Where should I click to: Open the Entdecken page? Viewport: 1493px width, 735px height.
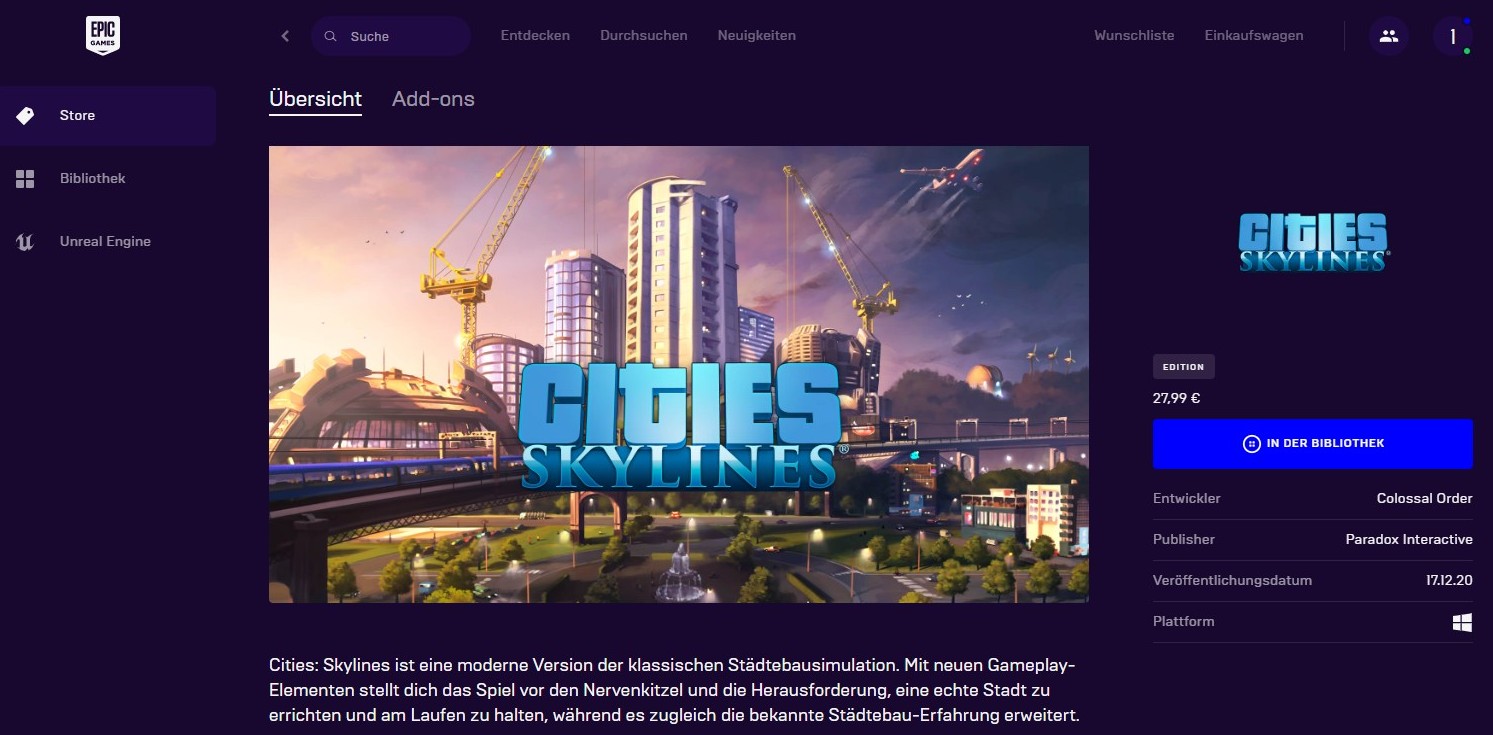tap(535, 36)
